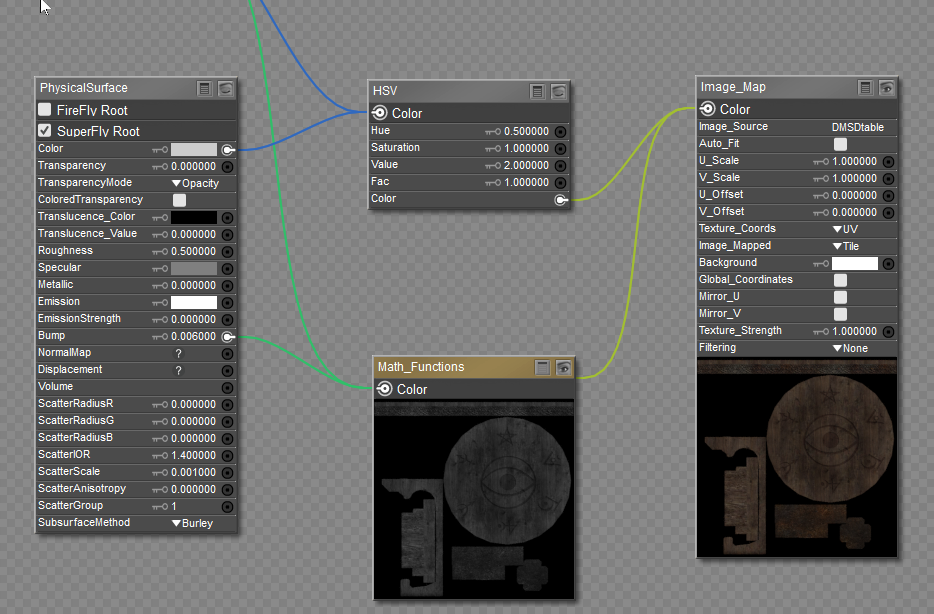Click the HSV node Color output socket

[x=379, y=113]
